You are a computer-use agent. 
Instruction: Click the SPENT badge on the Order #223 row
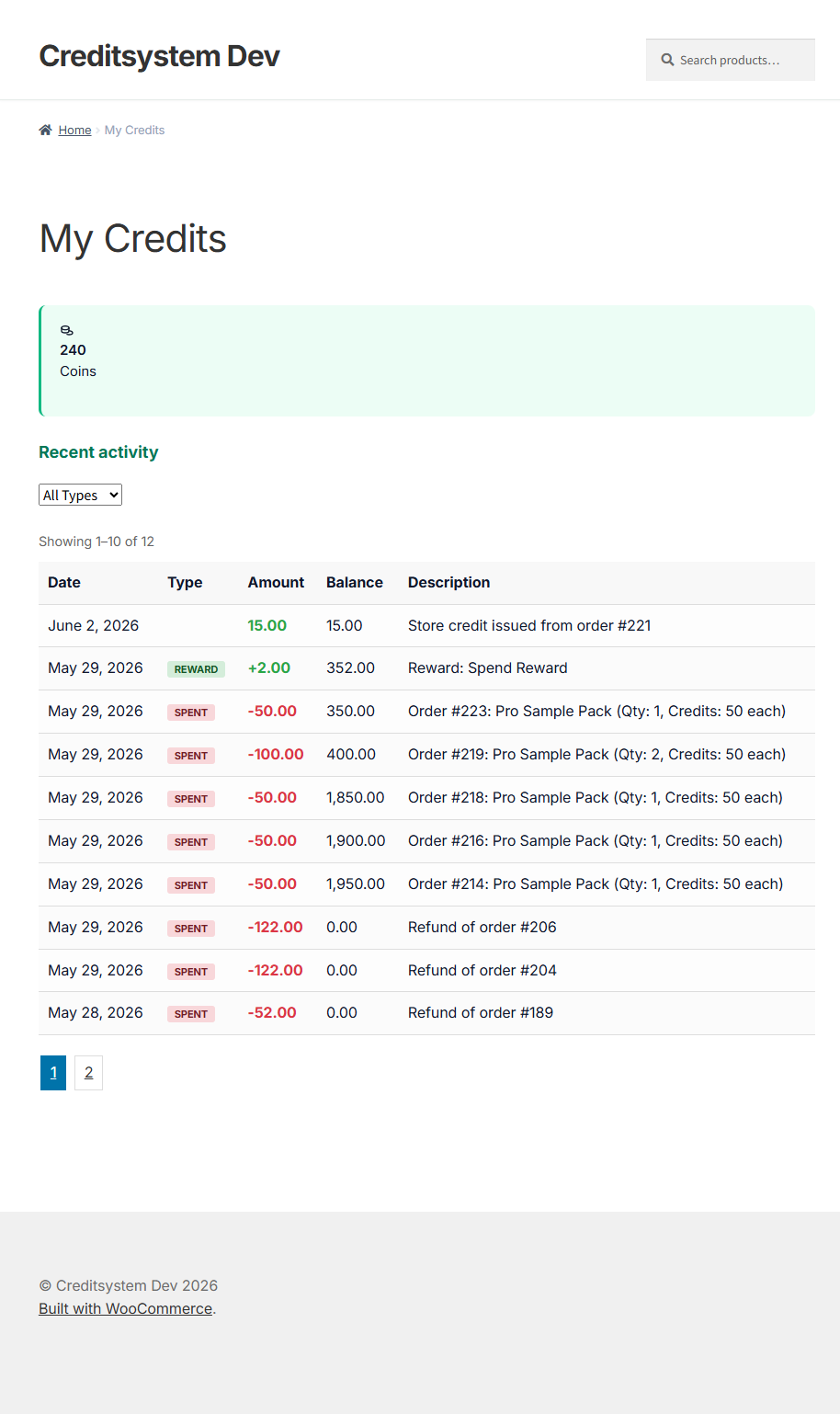(x=191, y=713)
